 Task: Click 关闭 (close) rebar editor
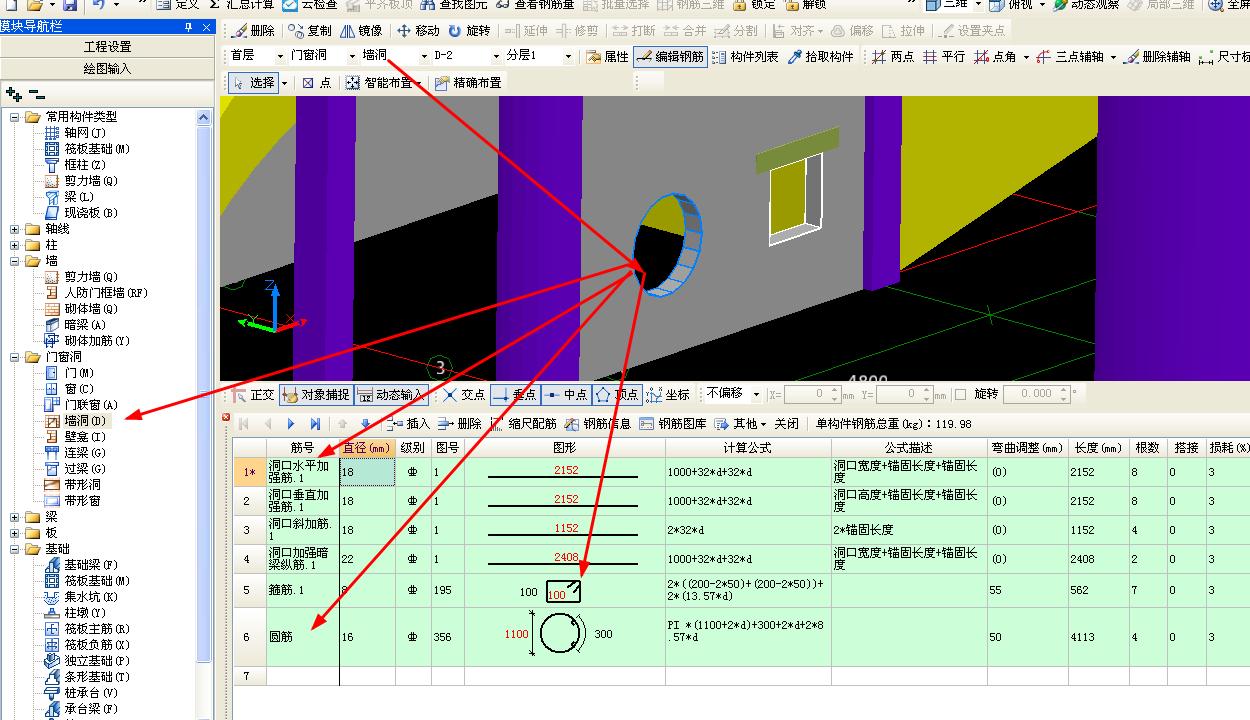pos(786,424)
